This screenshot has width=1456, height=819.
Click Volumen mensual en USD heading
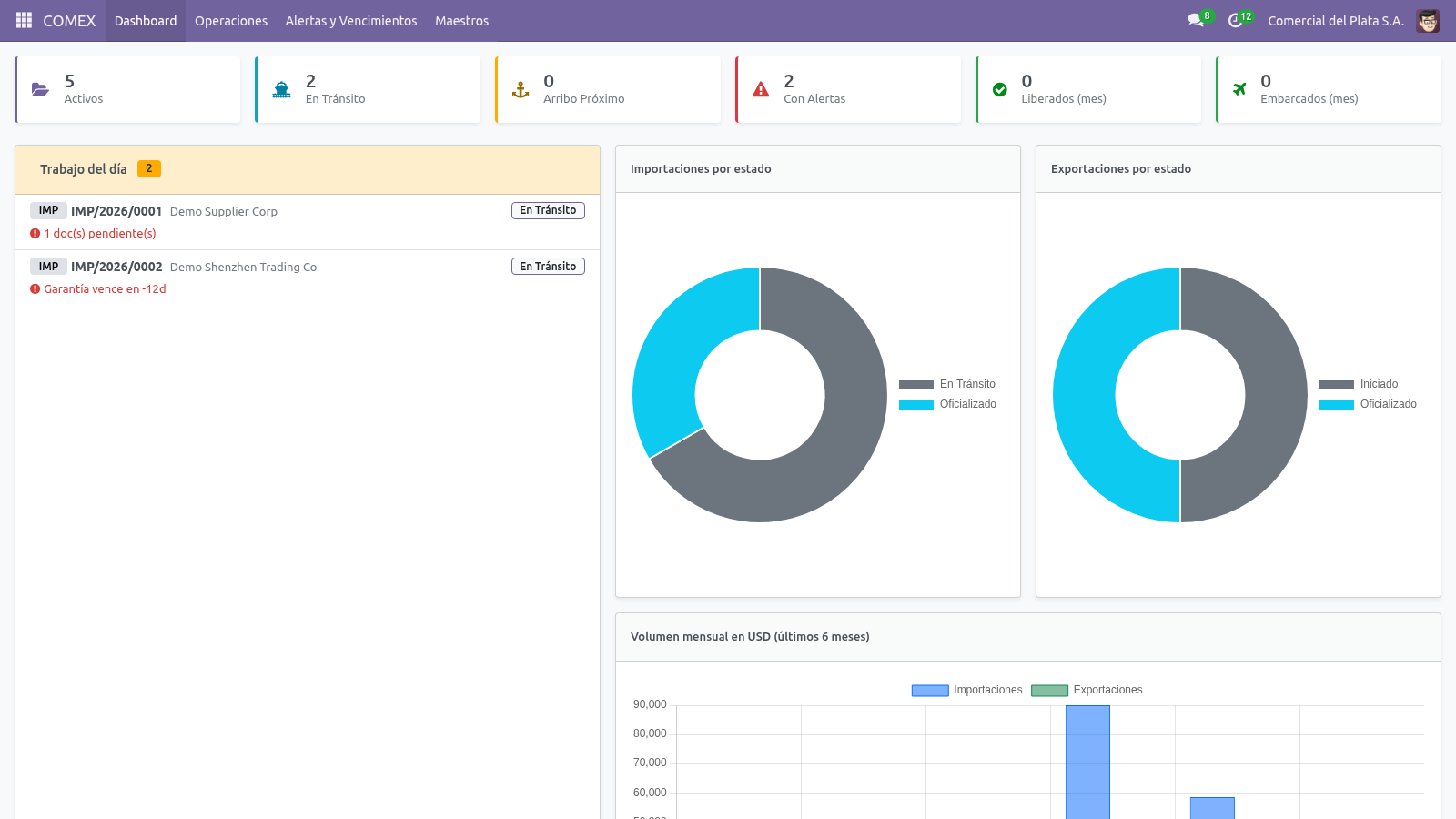[x=750, y=636]
